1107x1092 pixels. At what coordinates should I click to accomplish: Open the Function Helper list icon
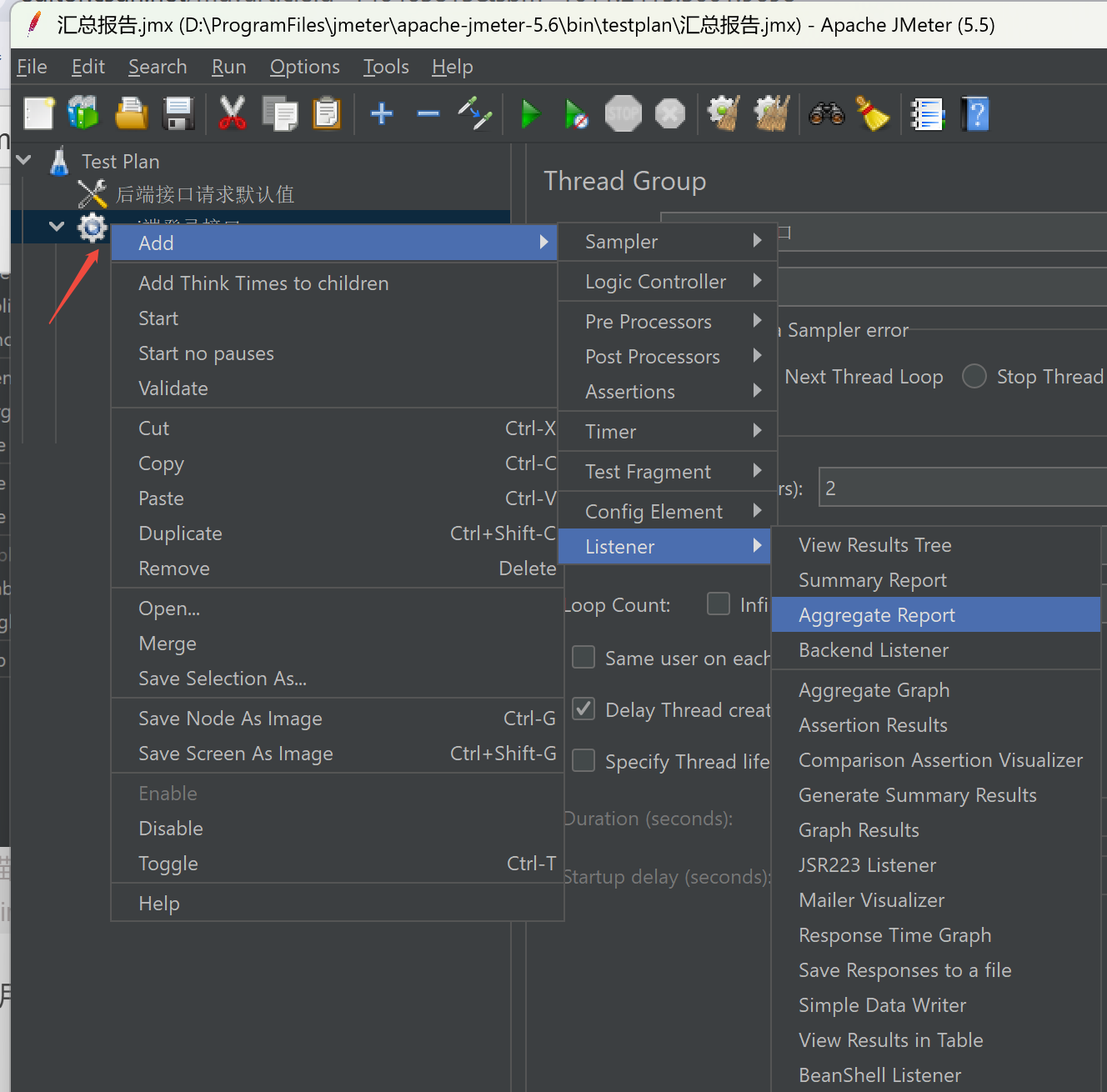coord(927,113)
